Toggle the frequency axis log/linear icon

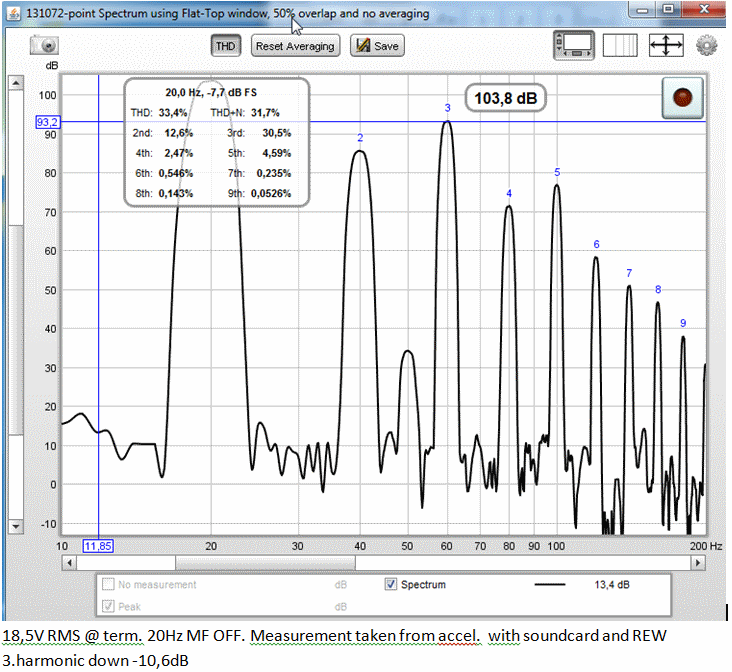(620, 46)
